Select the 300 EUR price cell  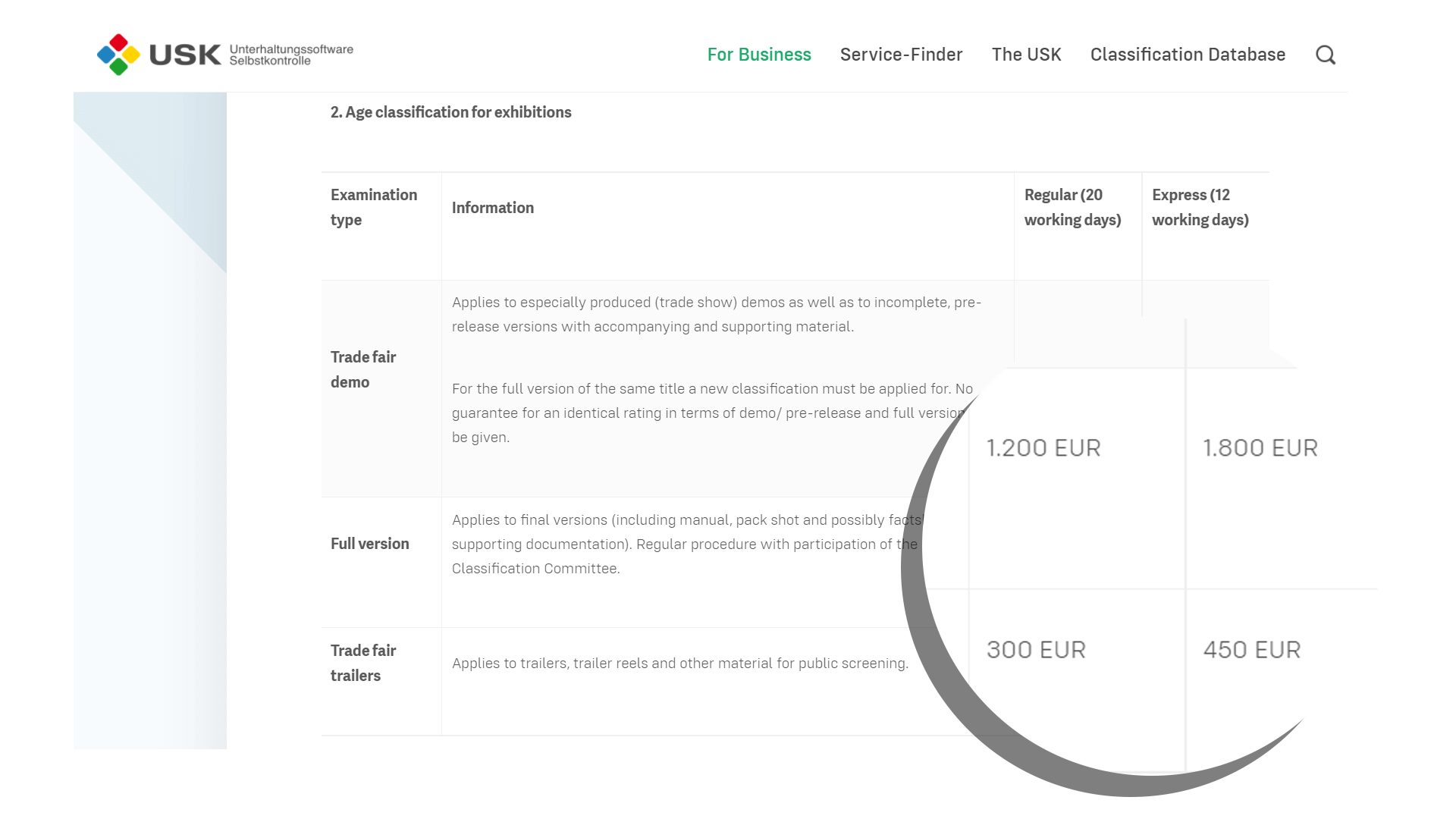(1036, 650)
